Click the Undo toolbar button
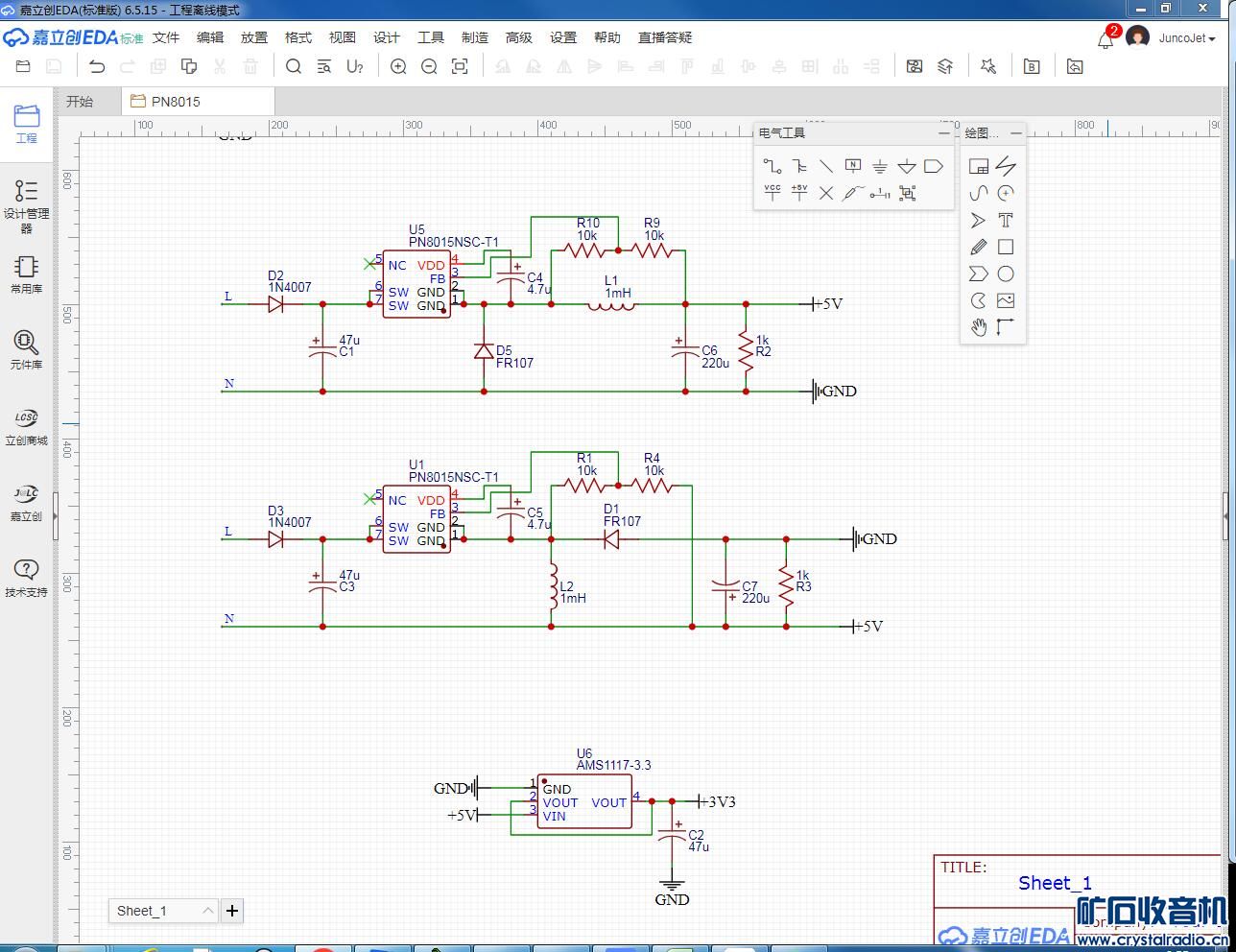The image size is (1236, 952). [97, 66]
